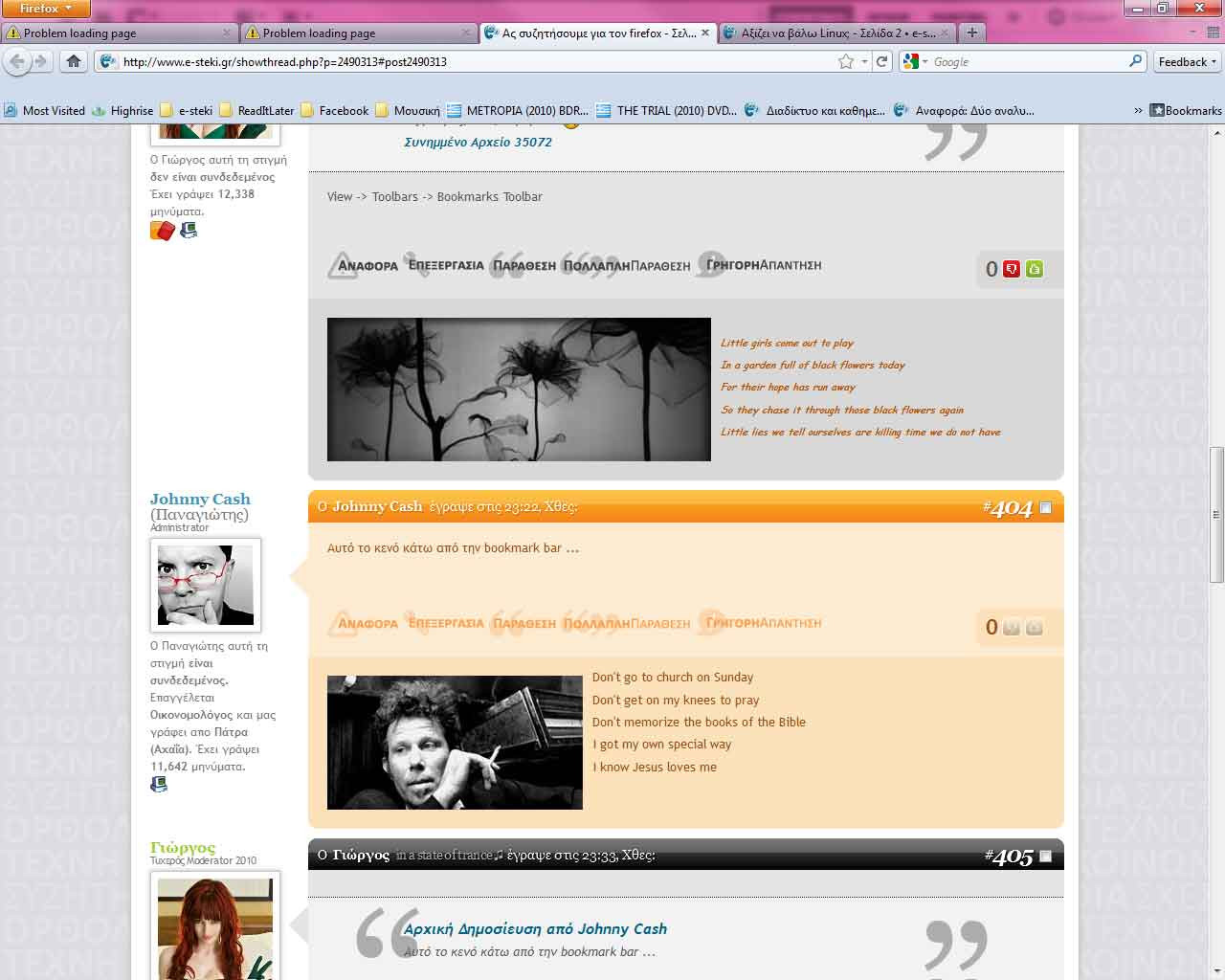The image size is (1225, 980).
Task: Go to the Home page icon
Action: tap(74, 61)
